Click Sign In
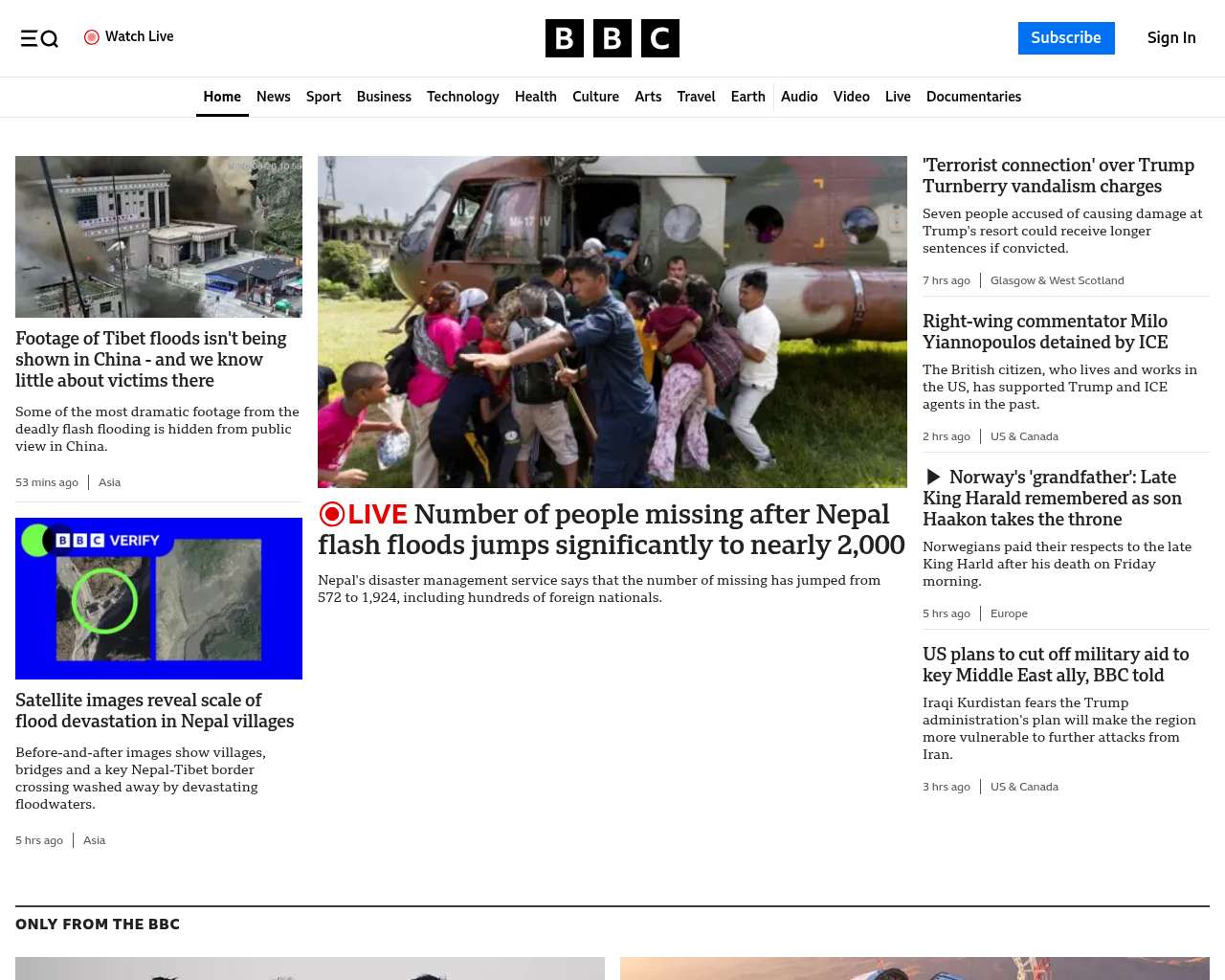The width and height of the screenshot is (1225, 980). tap(1171, 38)
